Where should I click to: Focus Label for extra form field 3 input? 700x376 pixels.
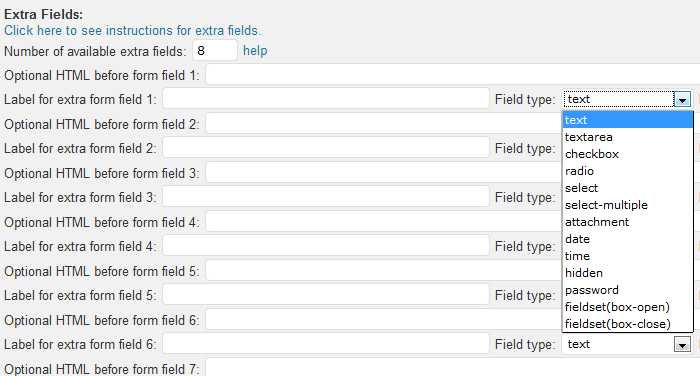point(326,197)
